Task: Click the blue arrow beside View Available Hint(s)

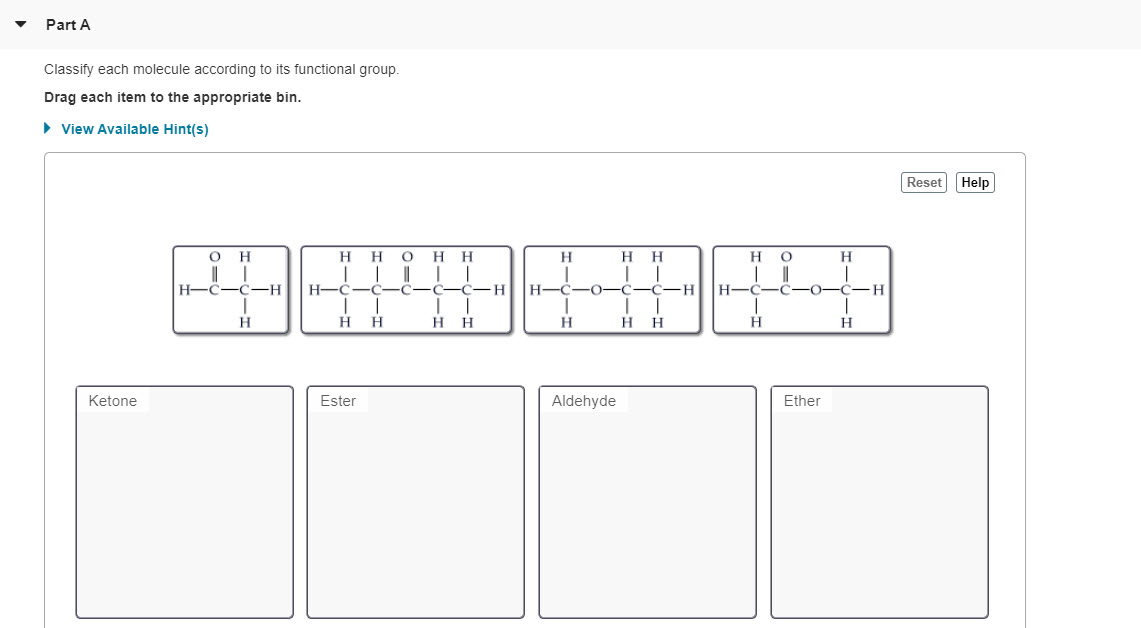Action: coord(45,128)
